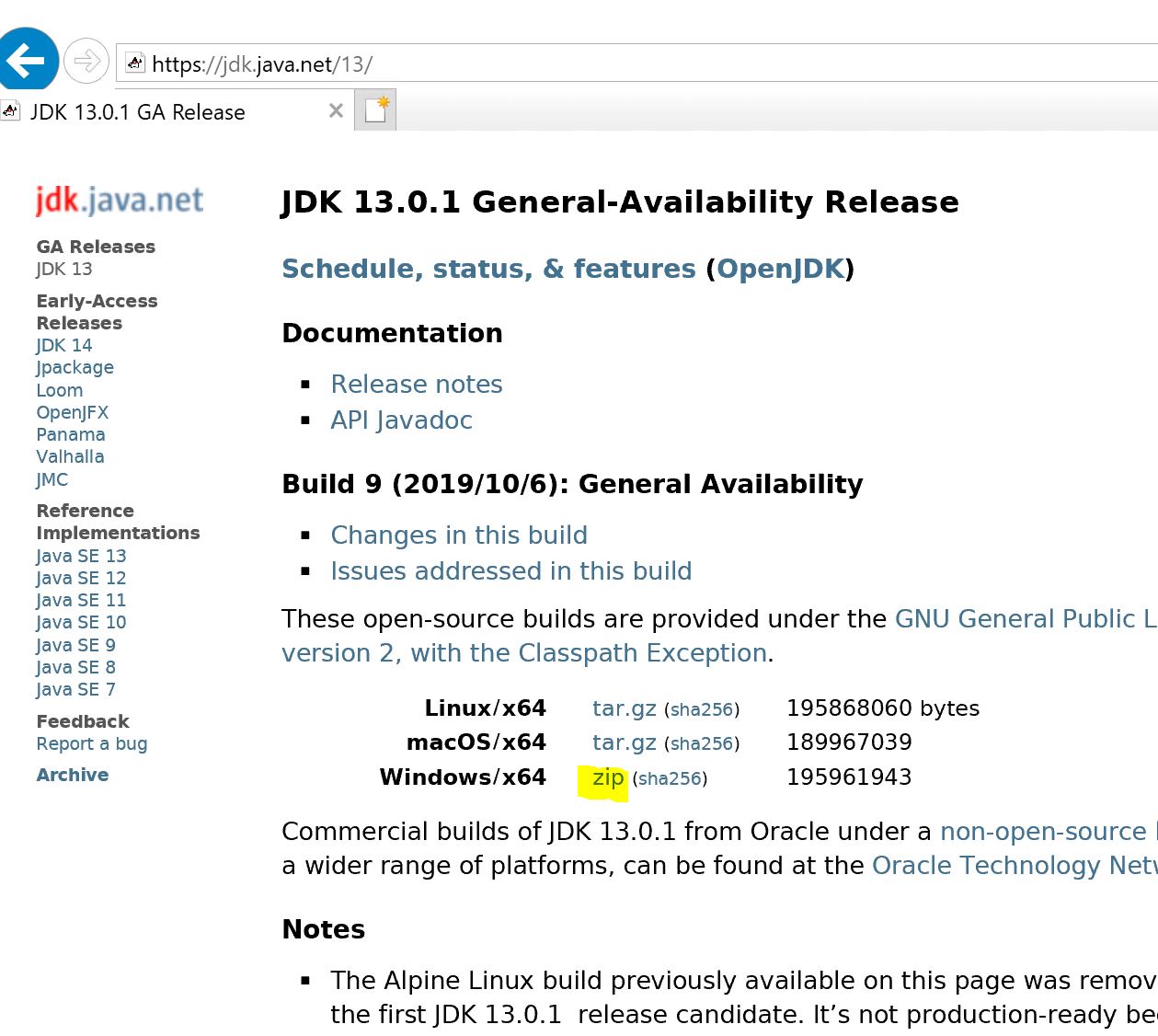Click Report a bug link
Image resolution: width=1158 pixels, height=1036 pixels.
point(92,743)
